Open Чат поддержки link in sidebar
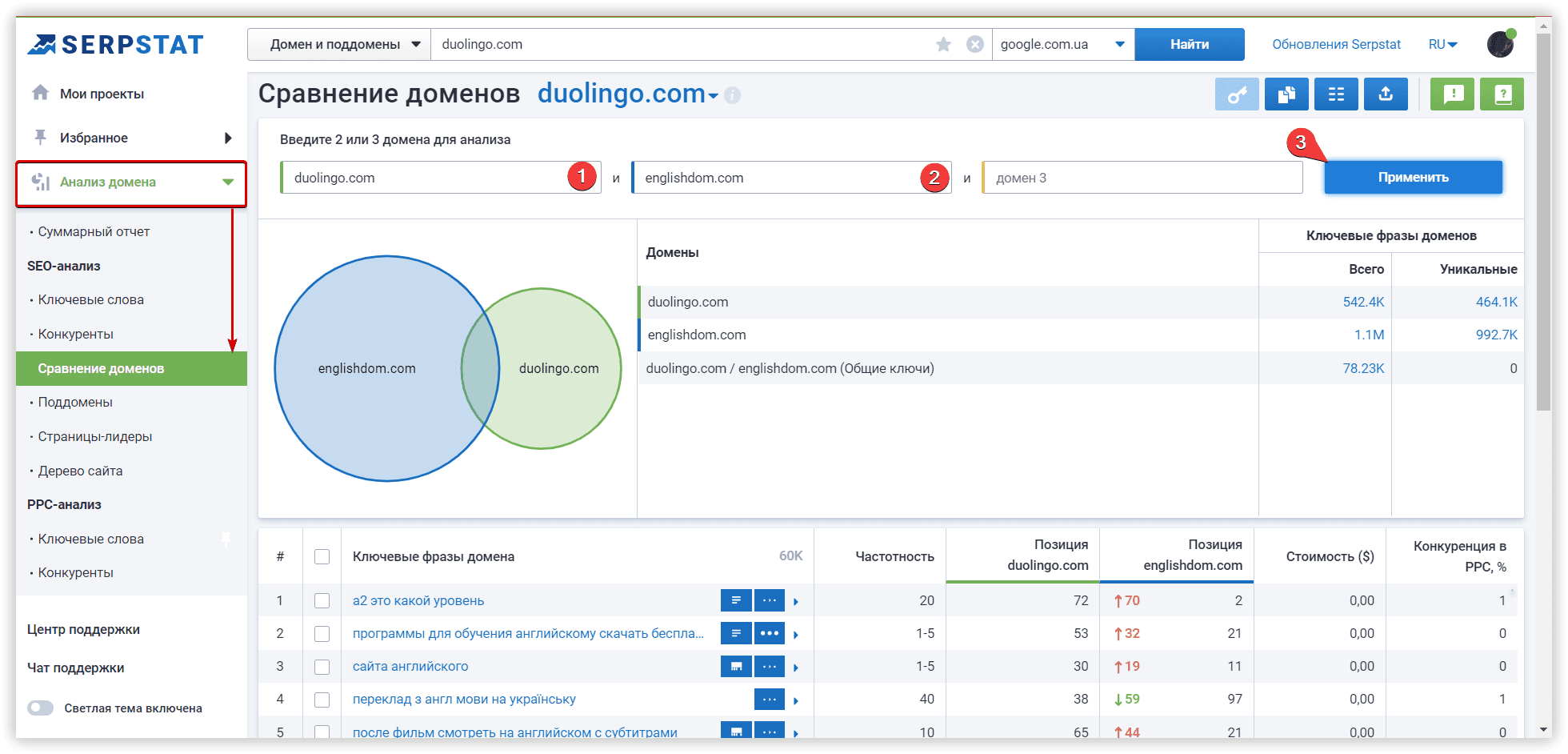 click(x=75, y=668)
